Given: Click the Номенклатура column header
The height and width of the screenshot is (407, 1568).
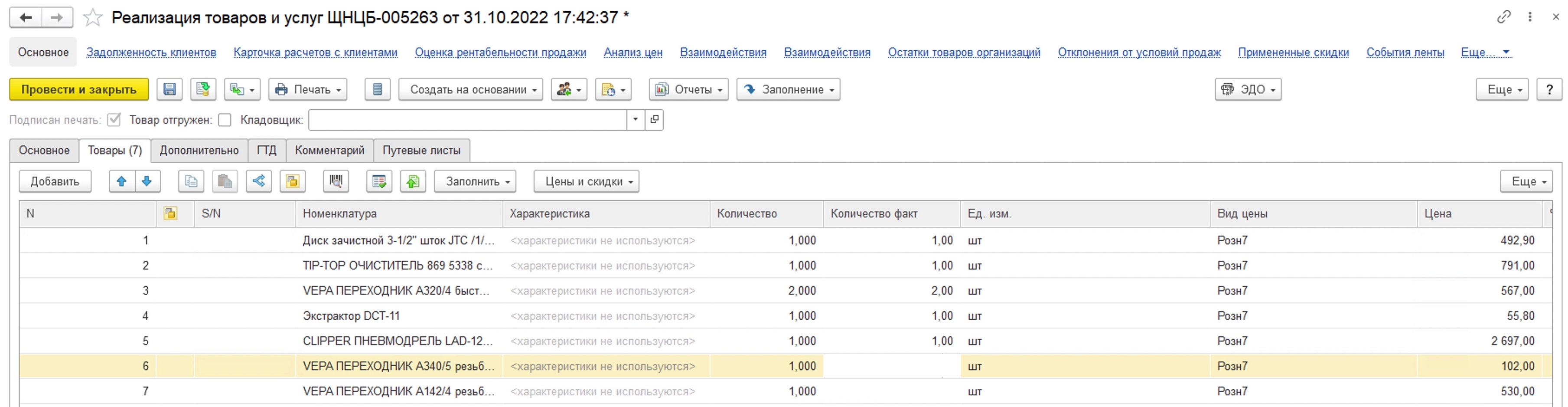Looking at the screenshot, I should coord(399,214).
